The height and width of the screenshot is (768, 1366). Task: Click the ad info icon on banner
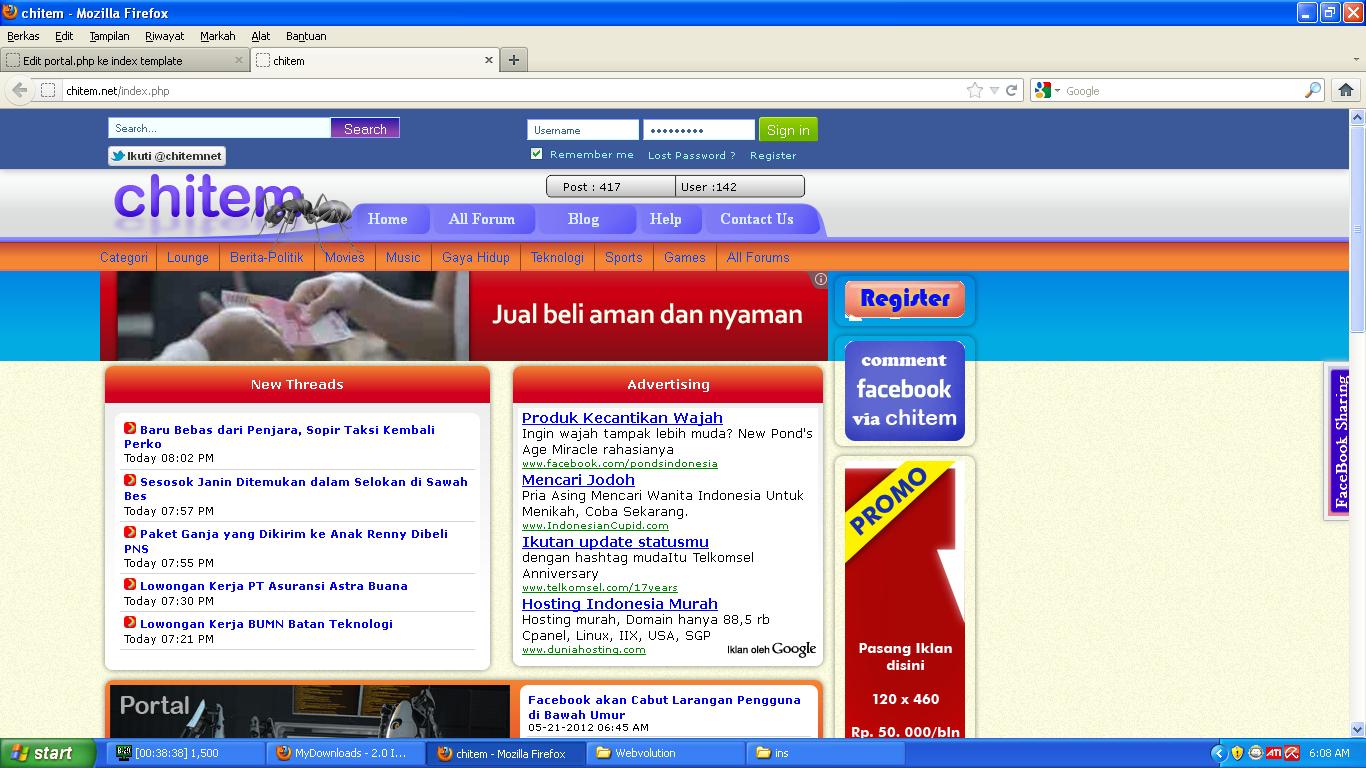tap(820, 279)
